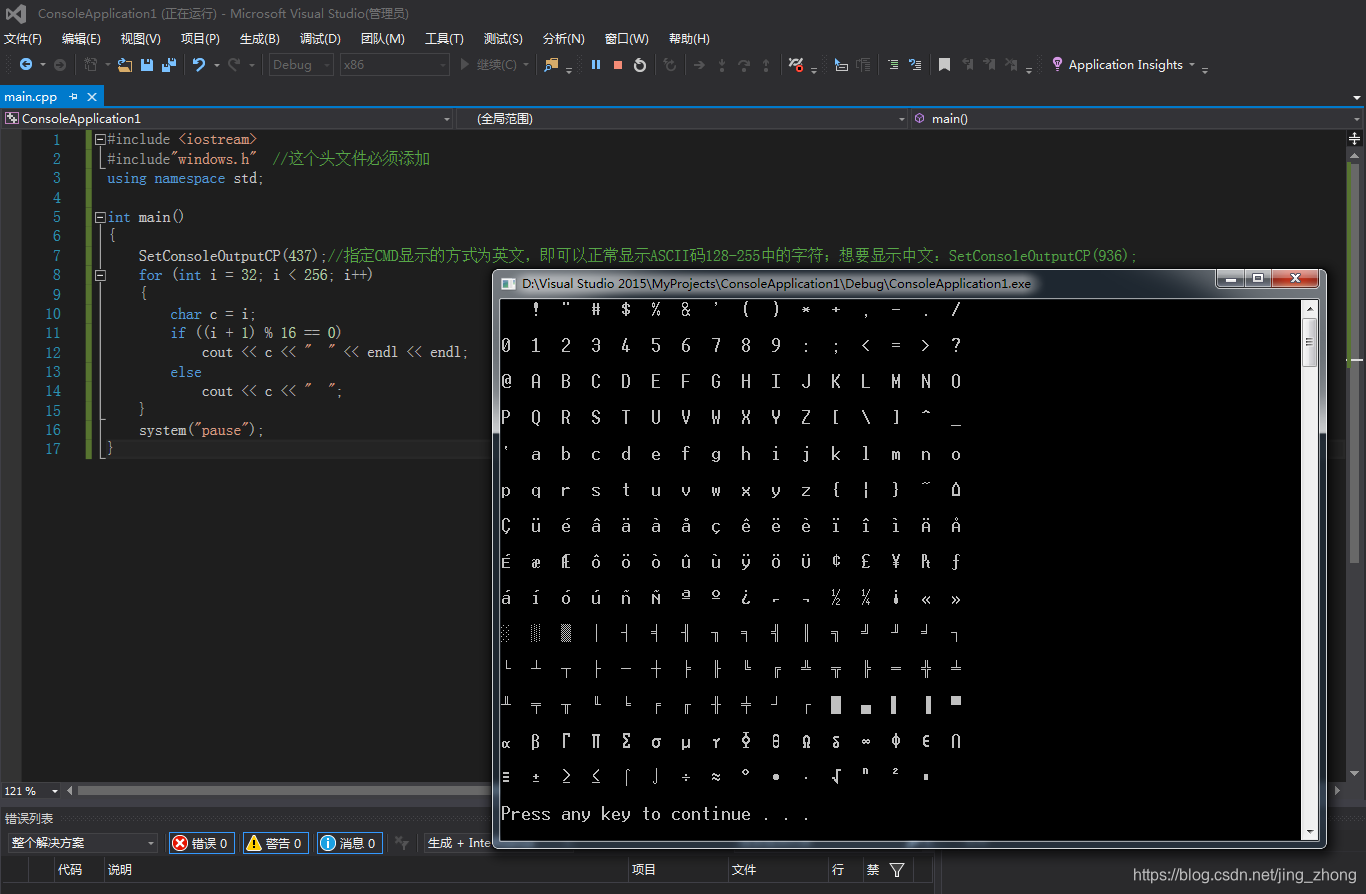Viewport: 1366px width, 894px height.
Task: Open the 分析(N) menu
Action: [564, 39]
